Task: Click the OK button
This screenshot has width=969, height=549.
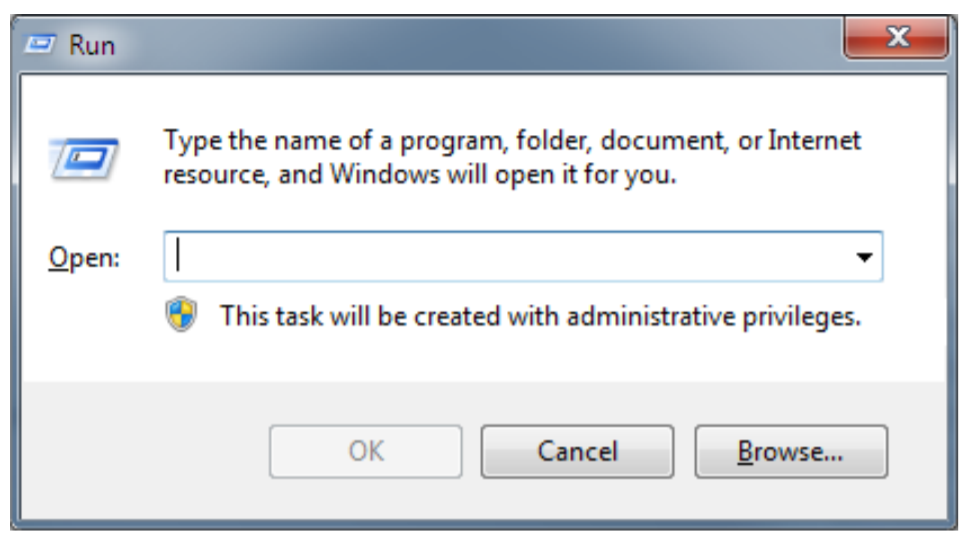Action: click(365, 451)
